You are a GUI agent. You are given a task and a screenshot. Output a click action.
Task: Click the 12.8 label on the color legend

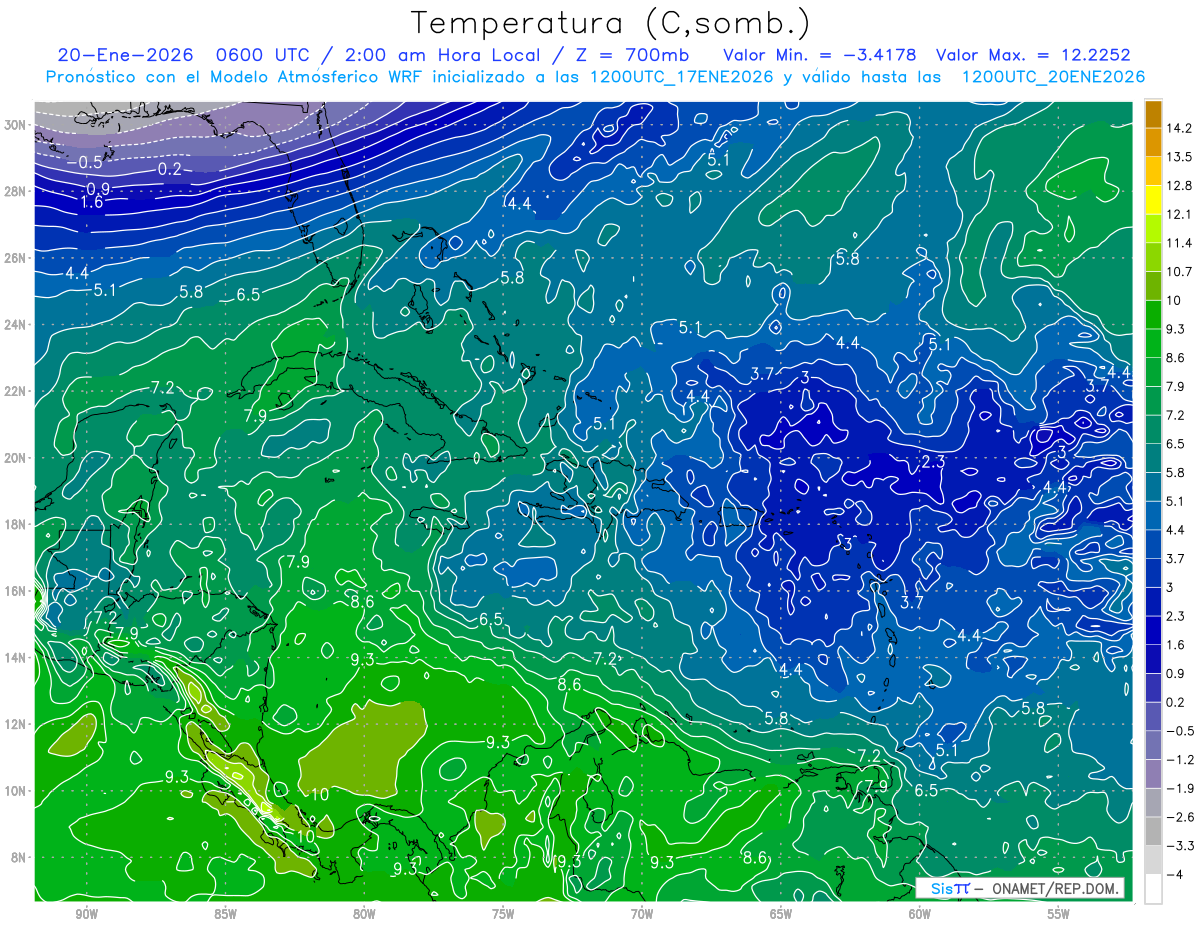[x=1179, y=185]
